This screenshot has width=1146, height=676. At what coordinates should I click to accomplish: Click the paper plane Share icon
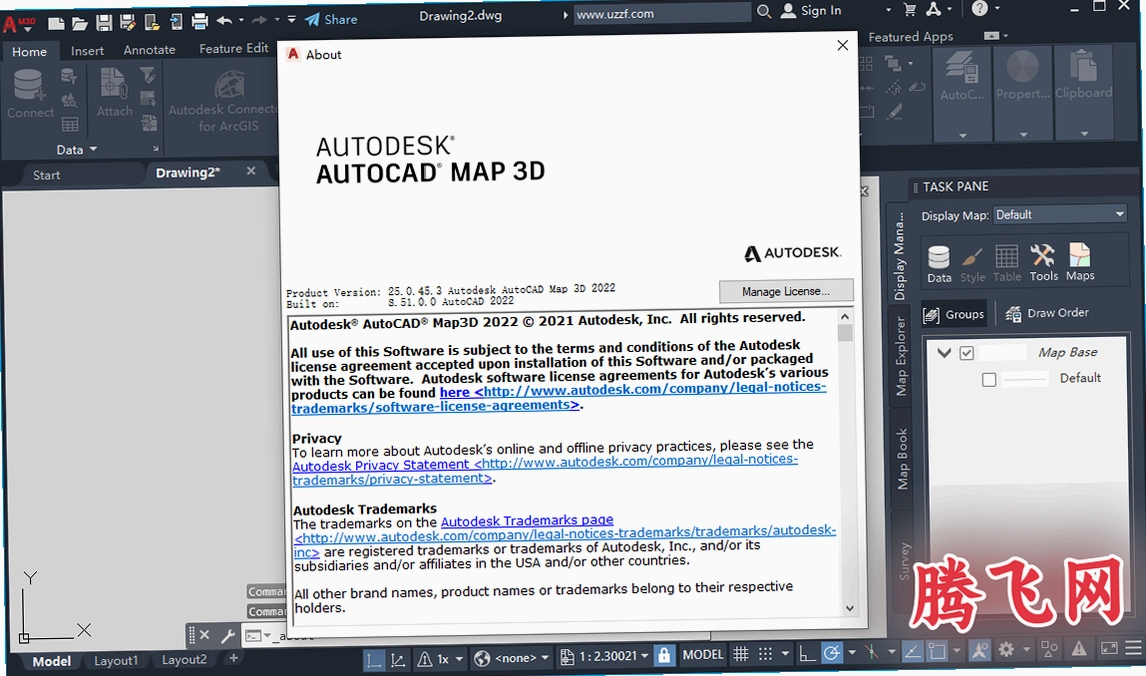(x=312, y=20)
